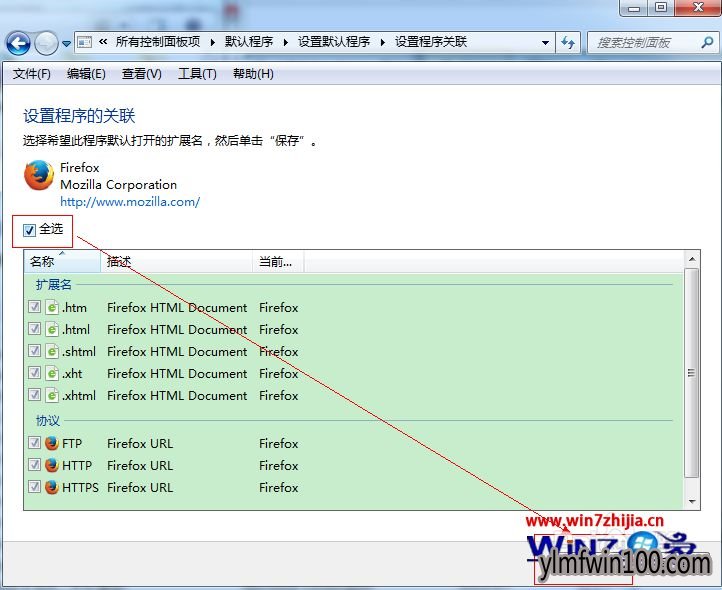The image size is (722, 590).
Task: Click the vertical scrollbar thumb
Action: click(692, 373)
